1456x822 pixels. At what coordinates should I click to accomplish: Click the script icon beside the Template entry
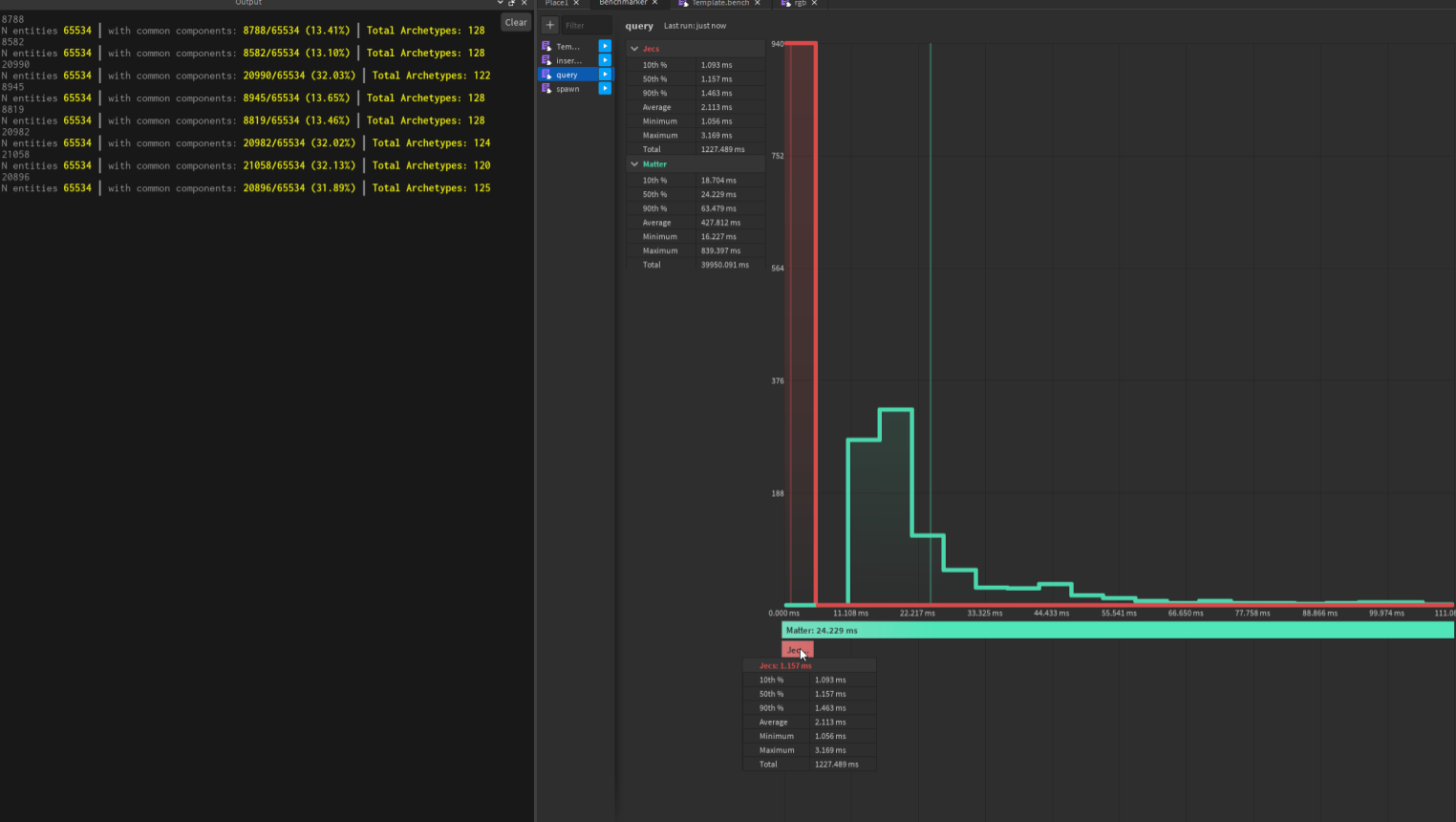pyautogui.click(x=546, y=46)
